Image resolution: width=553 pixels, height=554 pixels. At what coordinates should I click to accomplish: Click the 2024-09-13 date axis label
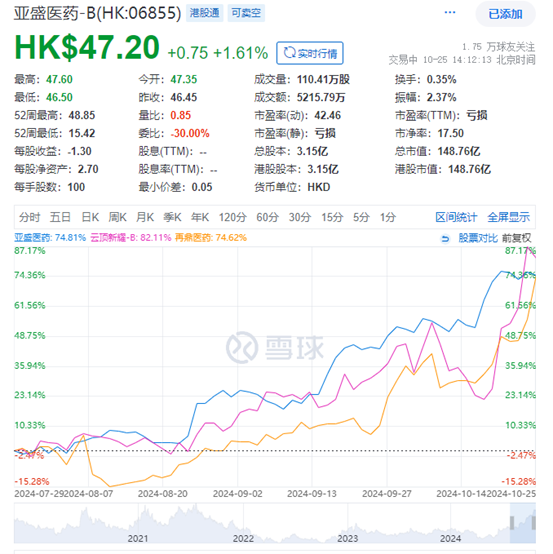pyautogui.click(x=312, y=494)
